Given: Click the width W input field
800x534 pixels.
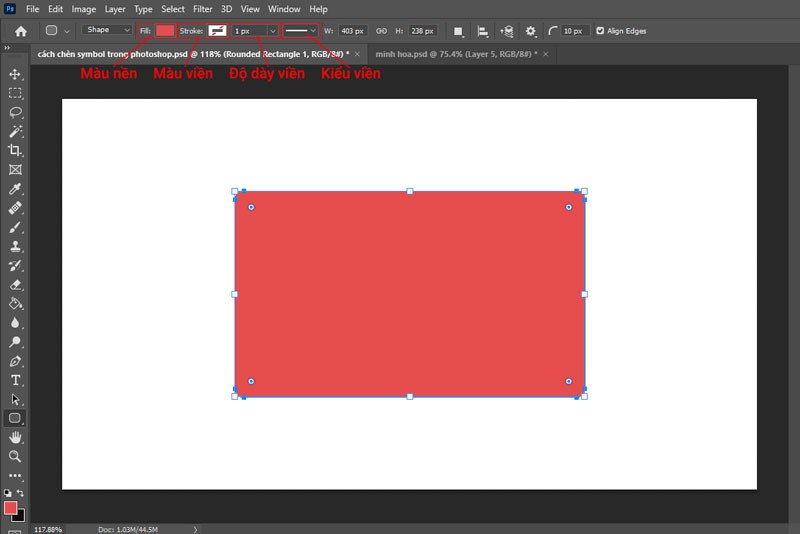Looking at the screenshot, I should [x=353, y=31].
